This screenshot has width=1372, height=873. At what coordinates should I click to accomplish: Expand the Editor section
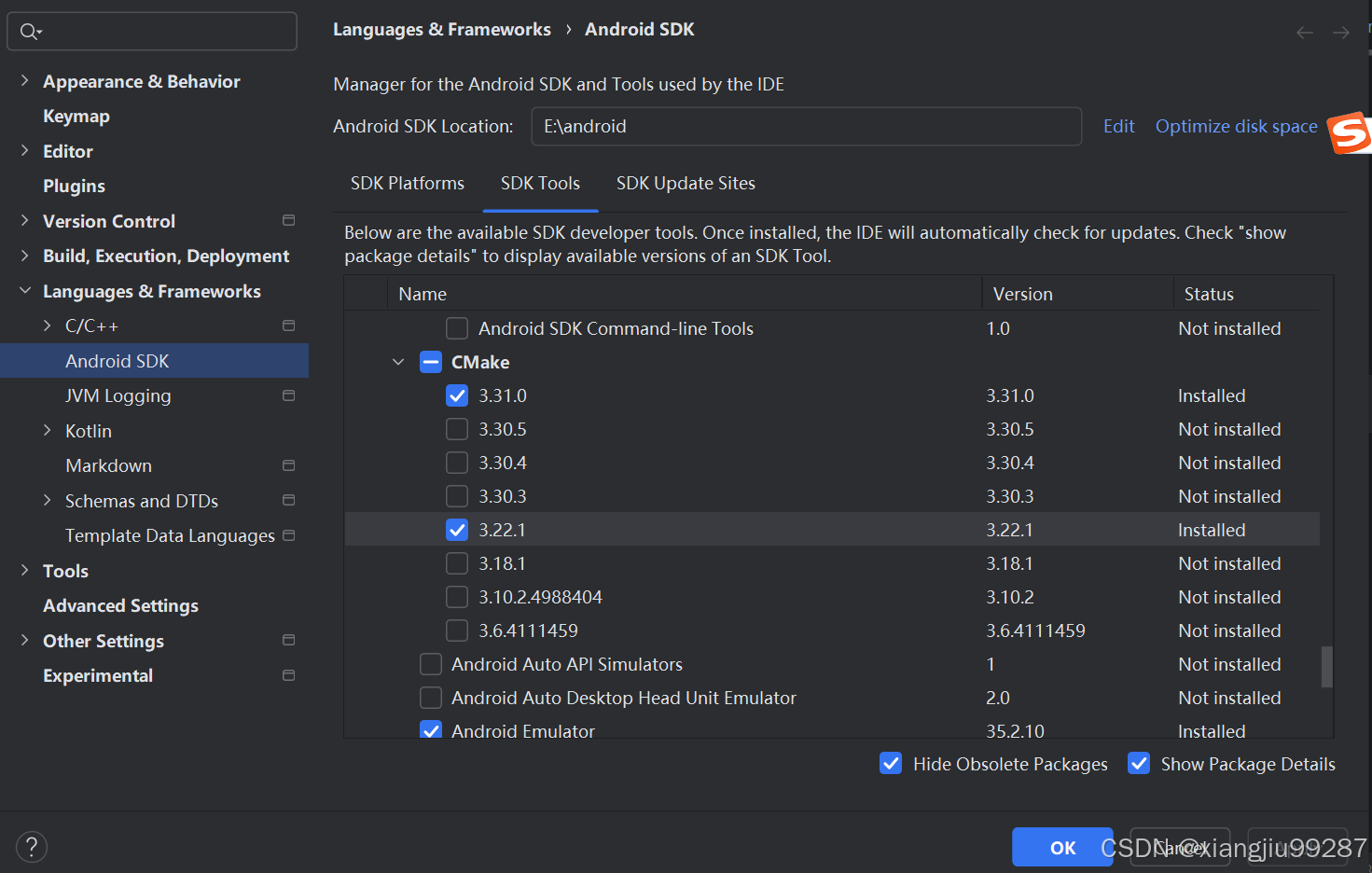(x=25, y=150)
